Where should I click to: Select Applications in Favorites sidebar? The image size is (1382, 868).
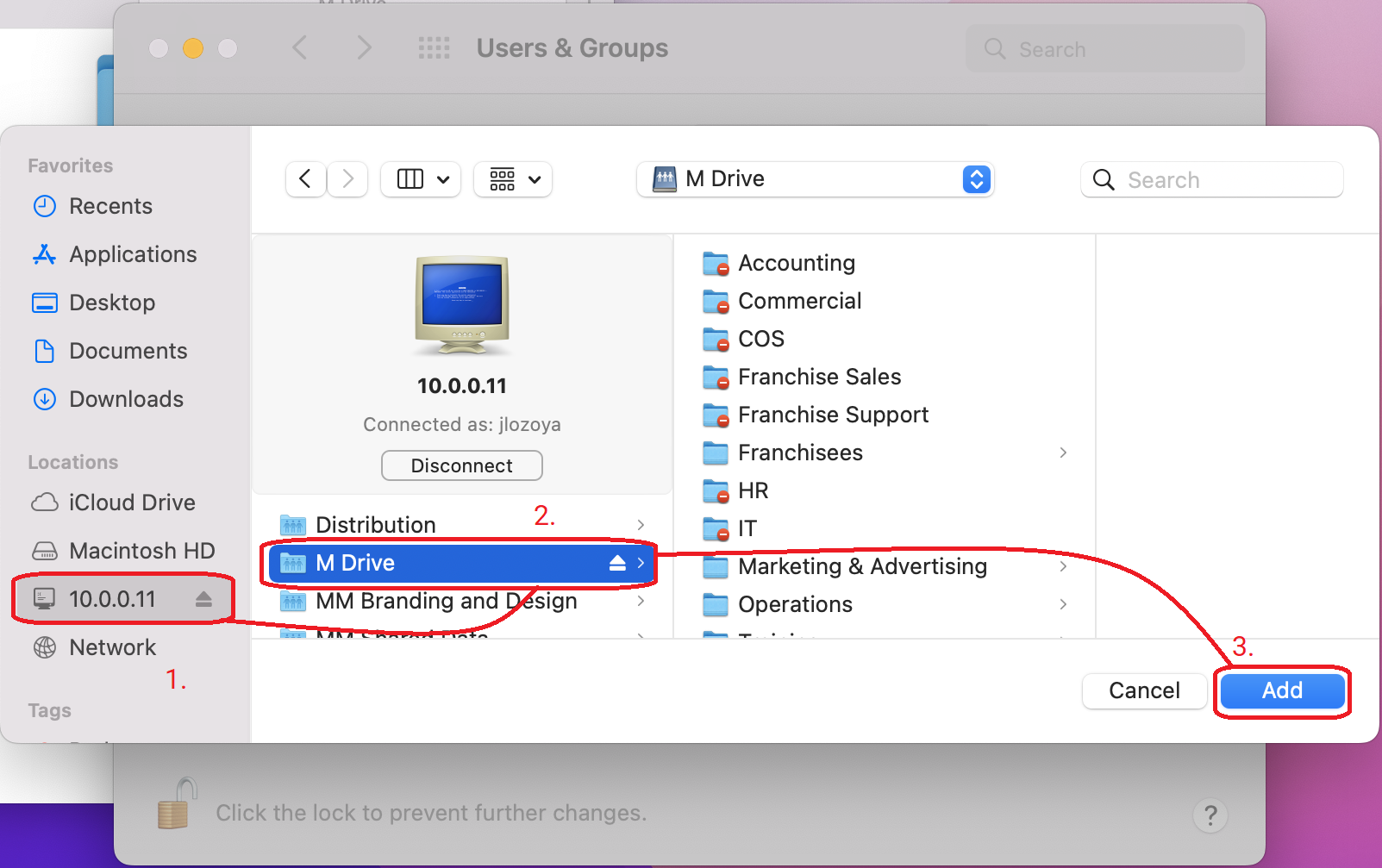(133, 254)
